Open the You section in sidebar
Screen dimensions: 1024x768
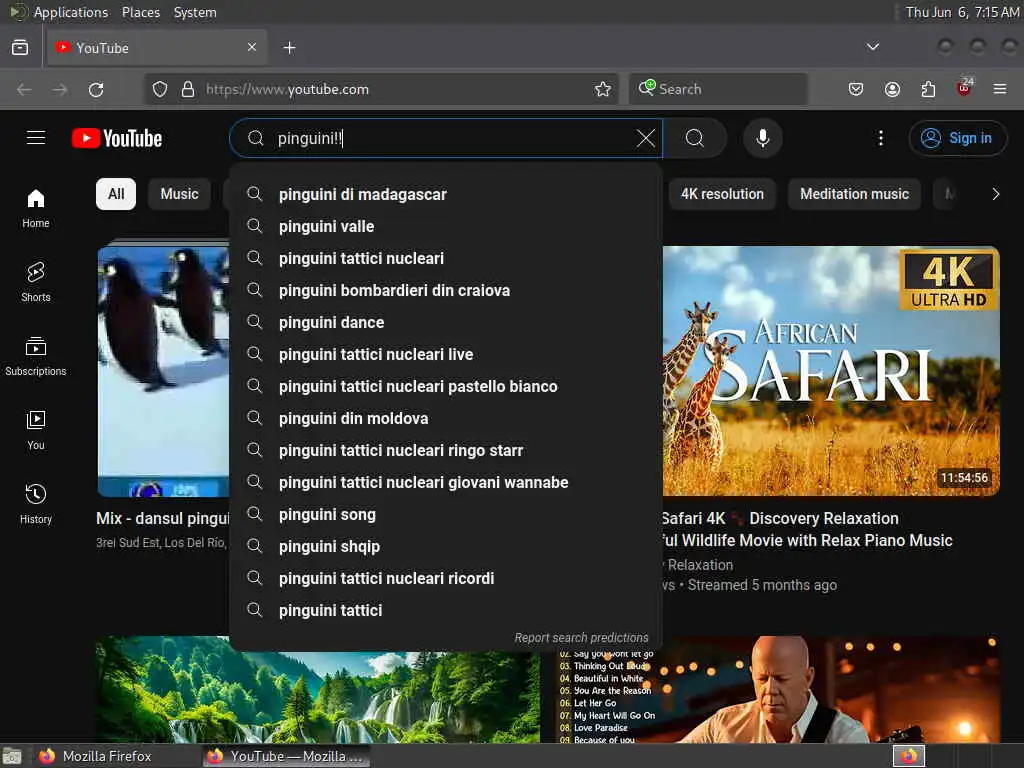(x=36, y=430)
